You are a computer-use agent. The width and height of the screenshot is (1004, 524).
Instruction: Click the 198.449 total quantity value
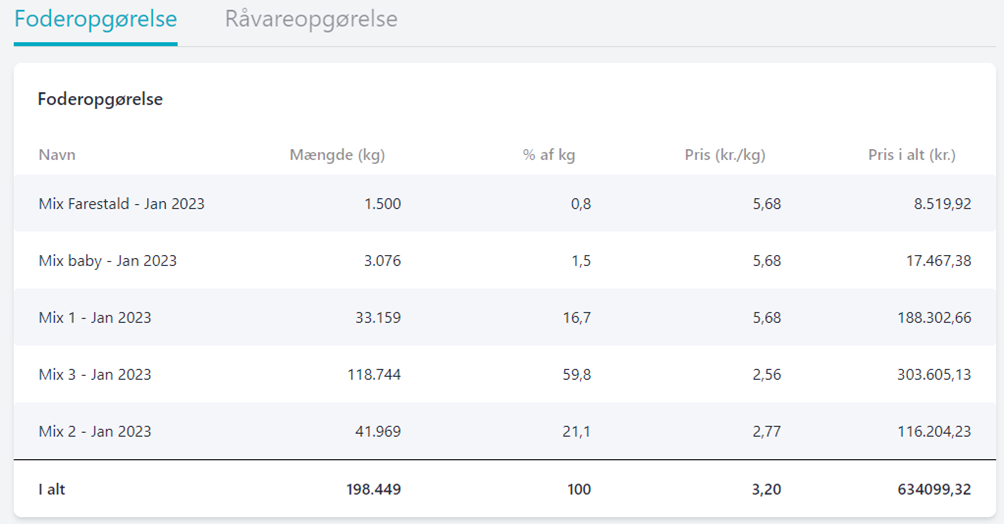[x=373, y=490]
